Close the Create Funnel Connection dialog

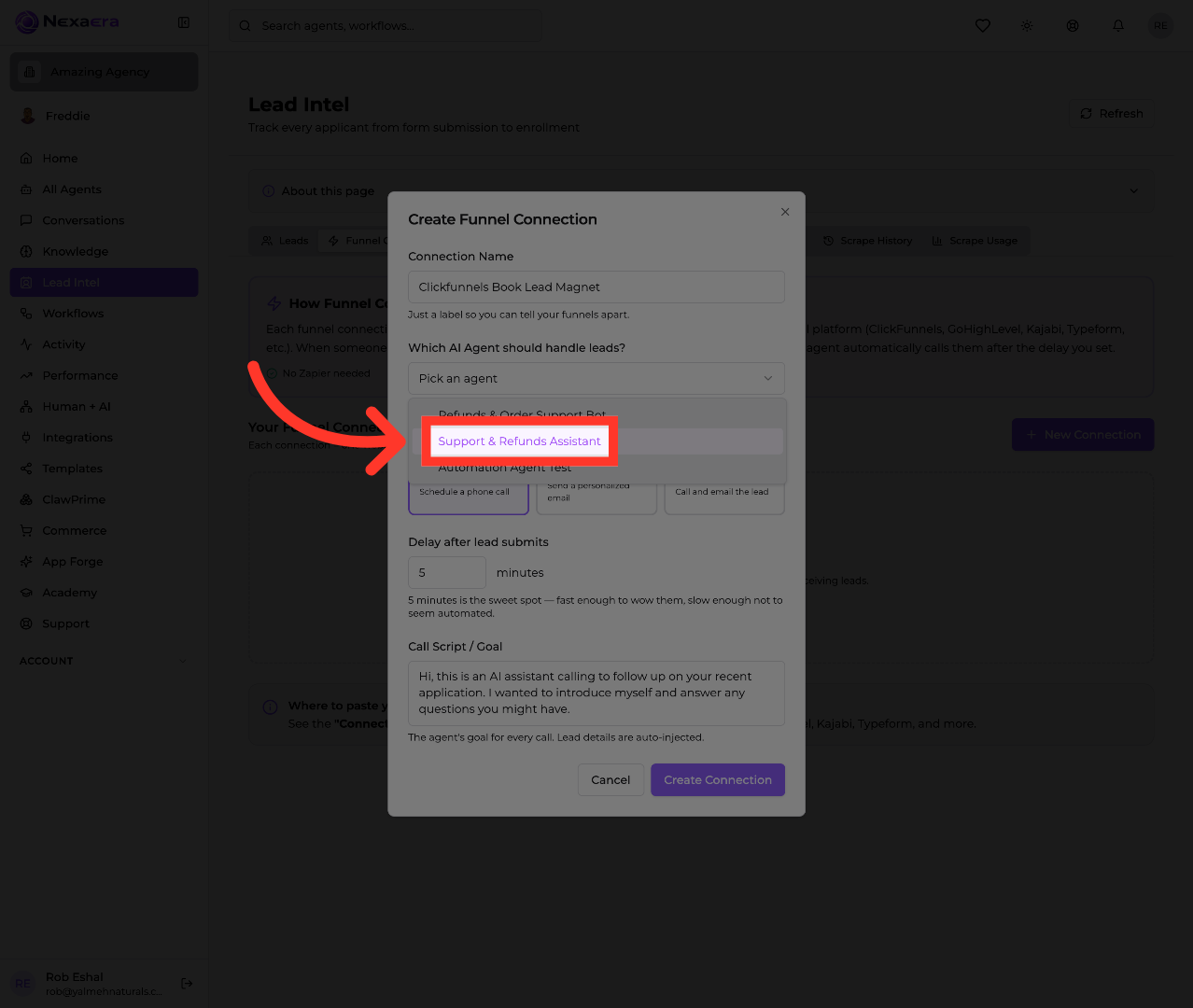point(785,212)
